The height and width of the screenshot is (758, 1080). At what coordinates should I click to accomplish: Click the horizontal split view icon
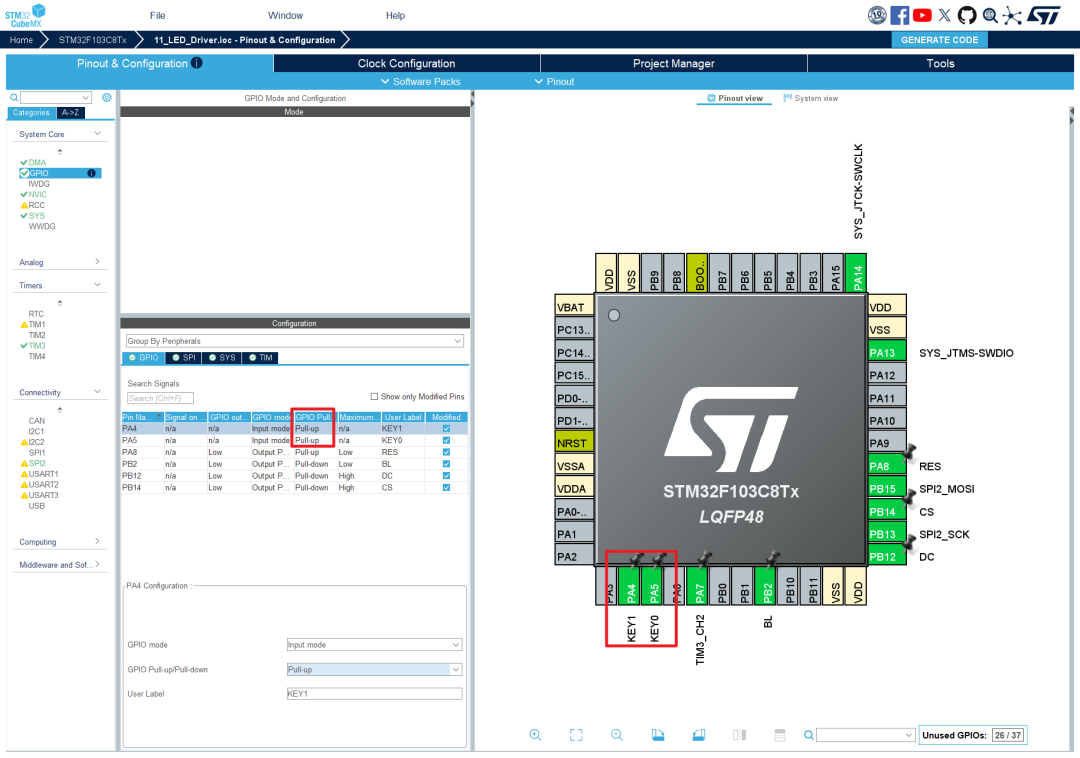[x=780, y=735]
